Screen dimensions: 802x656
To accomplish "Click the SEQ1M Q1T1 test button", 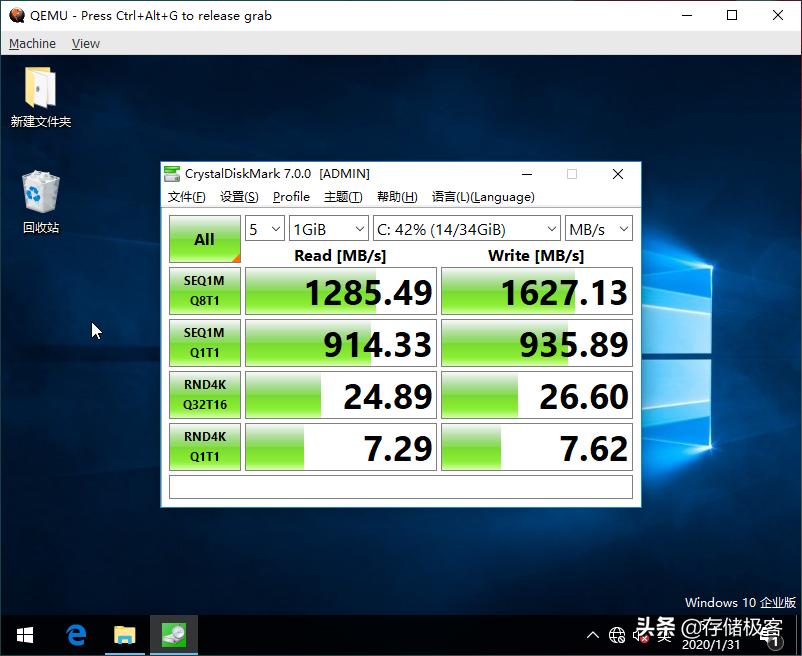I will [204, 343].
